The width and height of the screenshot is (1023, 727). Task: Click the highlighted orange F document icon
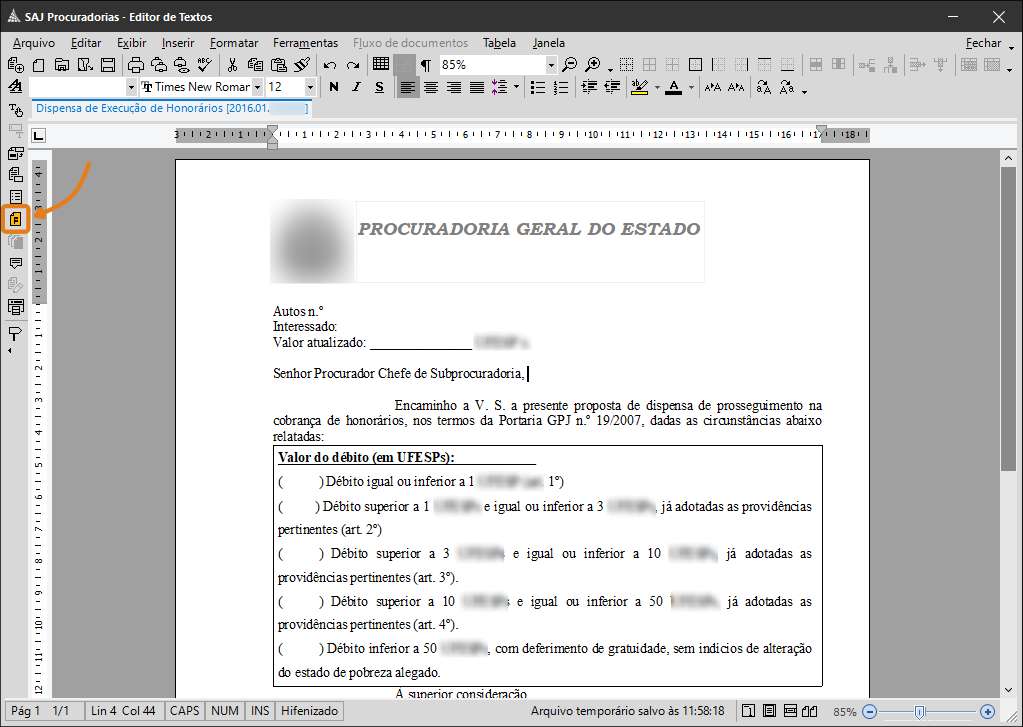pyautogui.click(x=16, y=218)
